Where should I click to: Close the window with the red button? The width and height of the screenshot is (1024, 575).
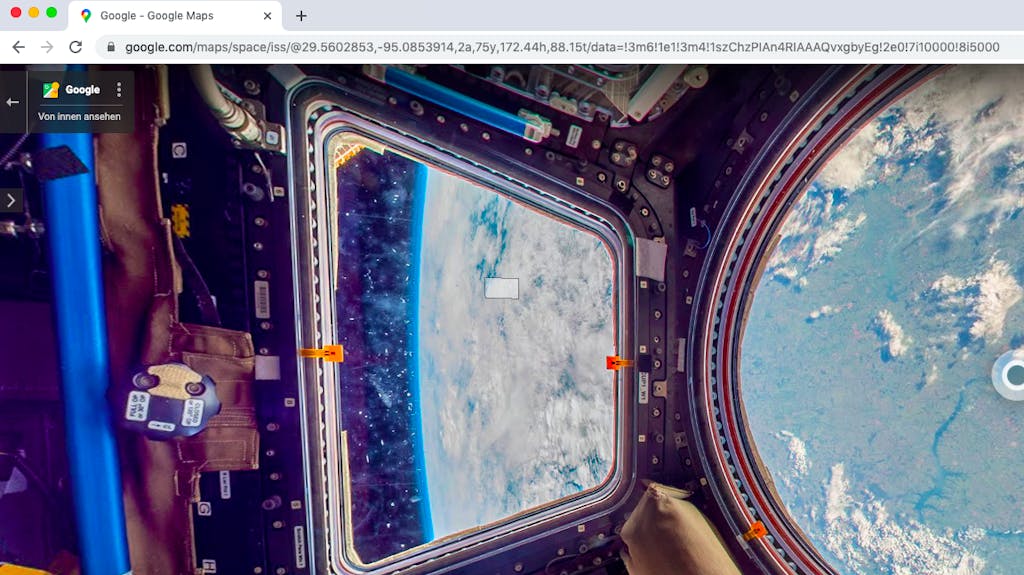tap(16, 12)
